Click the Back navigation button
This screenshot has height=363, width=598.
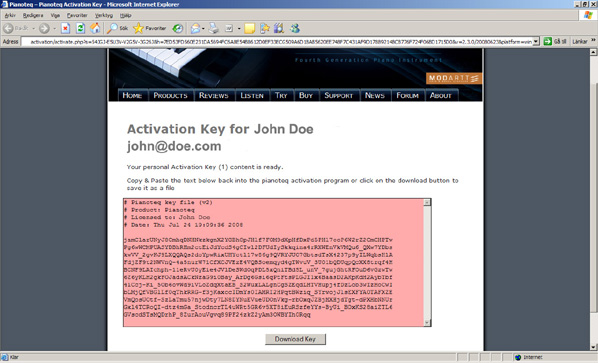(17, 28)
